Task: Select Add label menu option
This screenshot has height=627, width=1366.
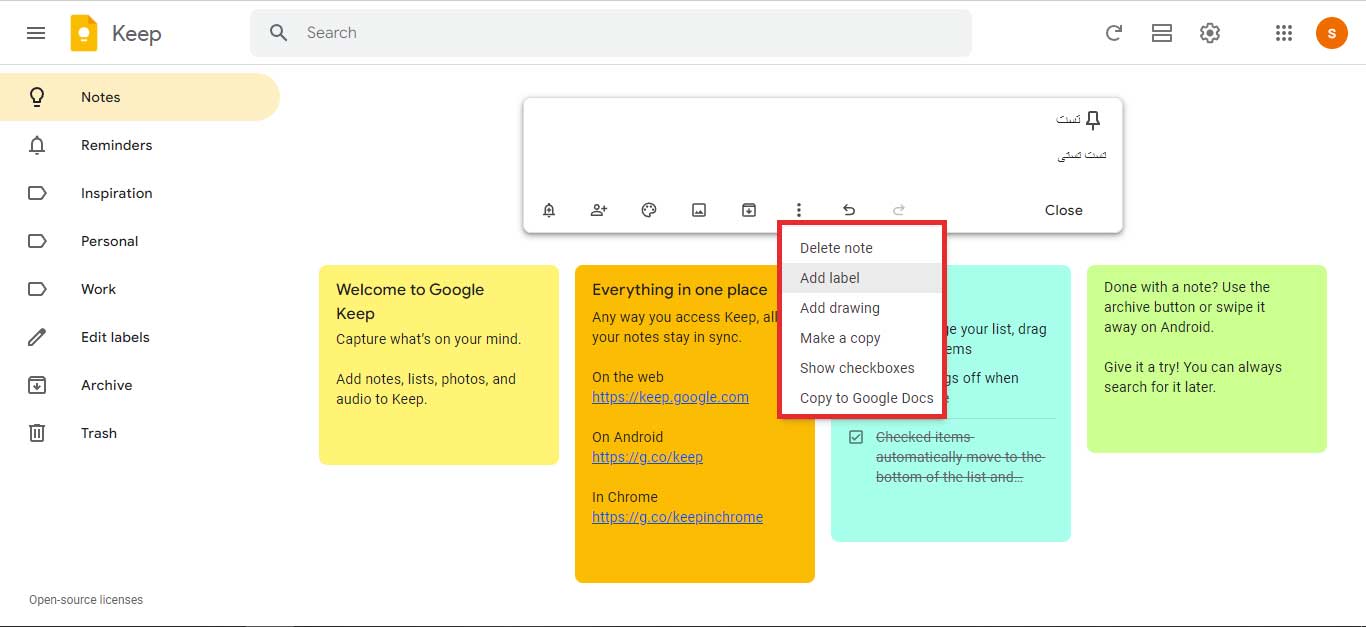Action: [x=860, y=278]
